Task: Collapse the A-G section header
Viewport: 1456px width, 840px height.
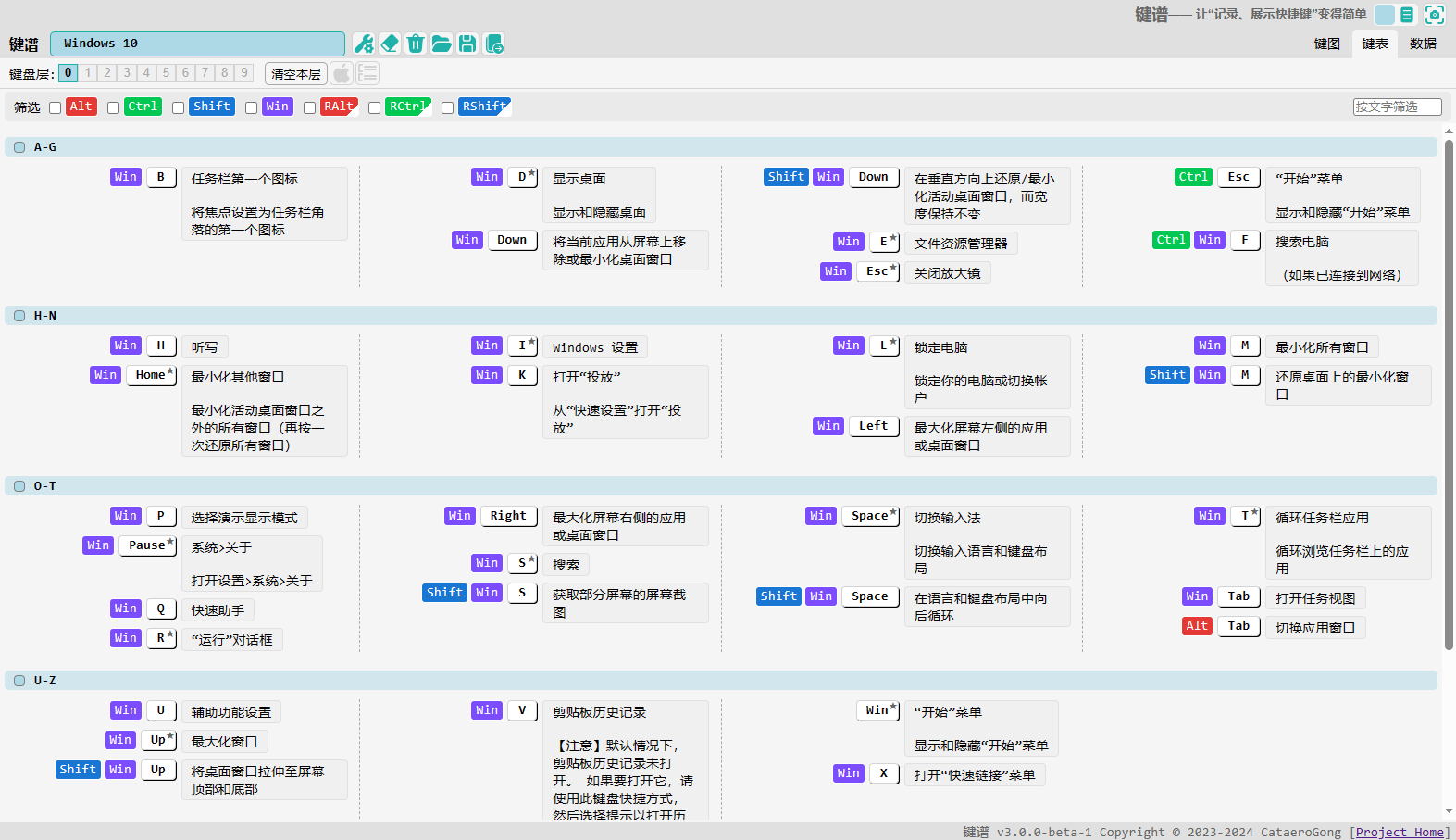Action: click(x=19, y=147)
